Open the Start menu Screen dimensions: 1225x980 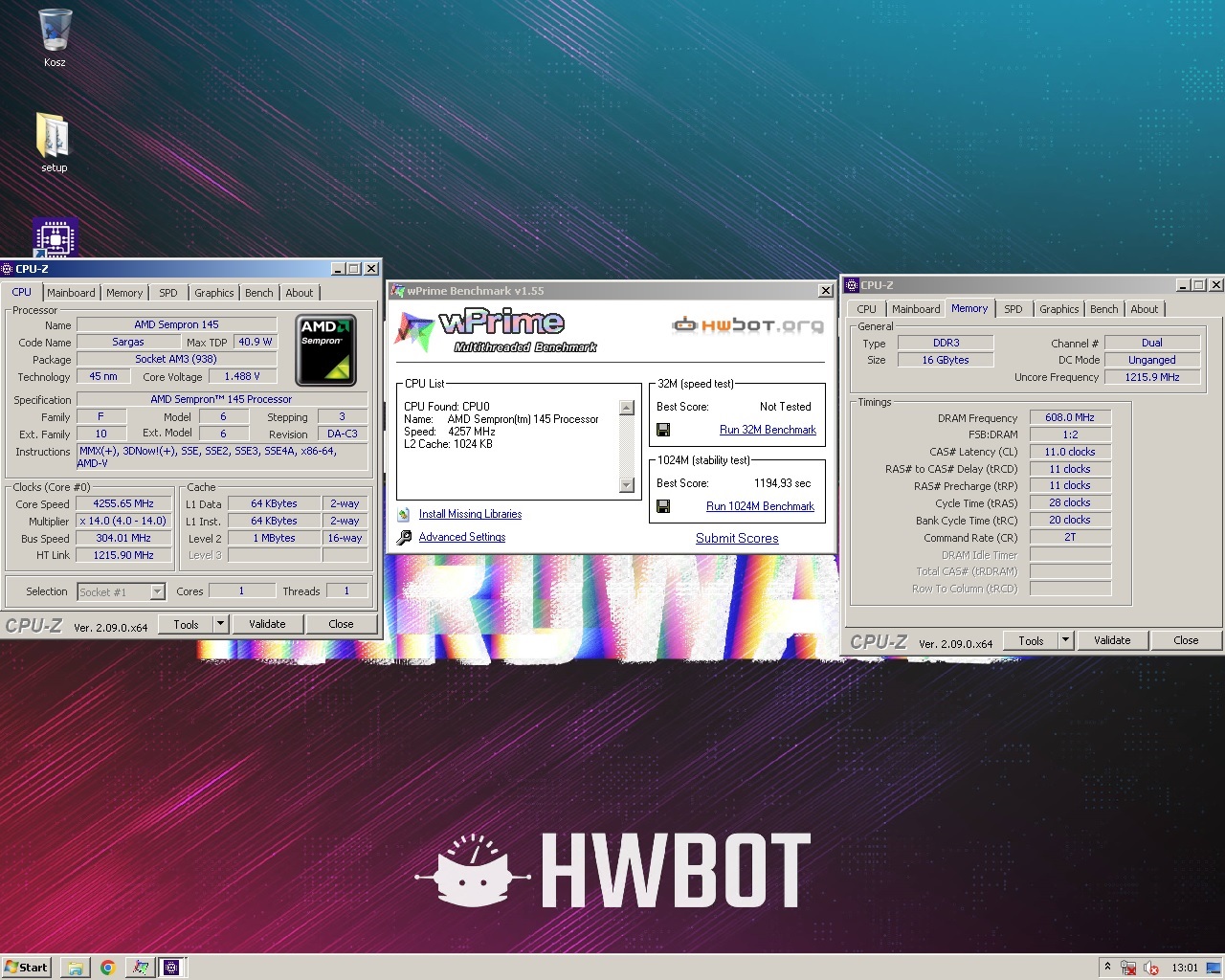pos(27,967)
